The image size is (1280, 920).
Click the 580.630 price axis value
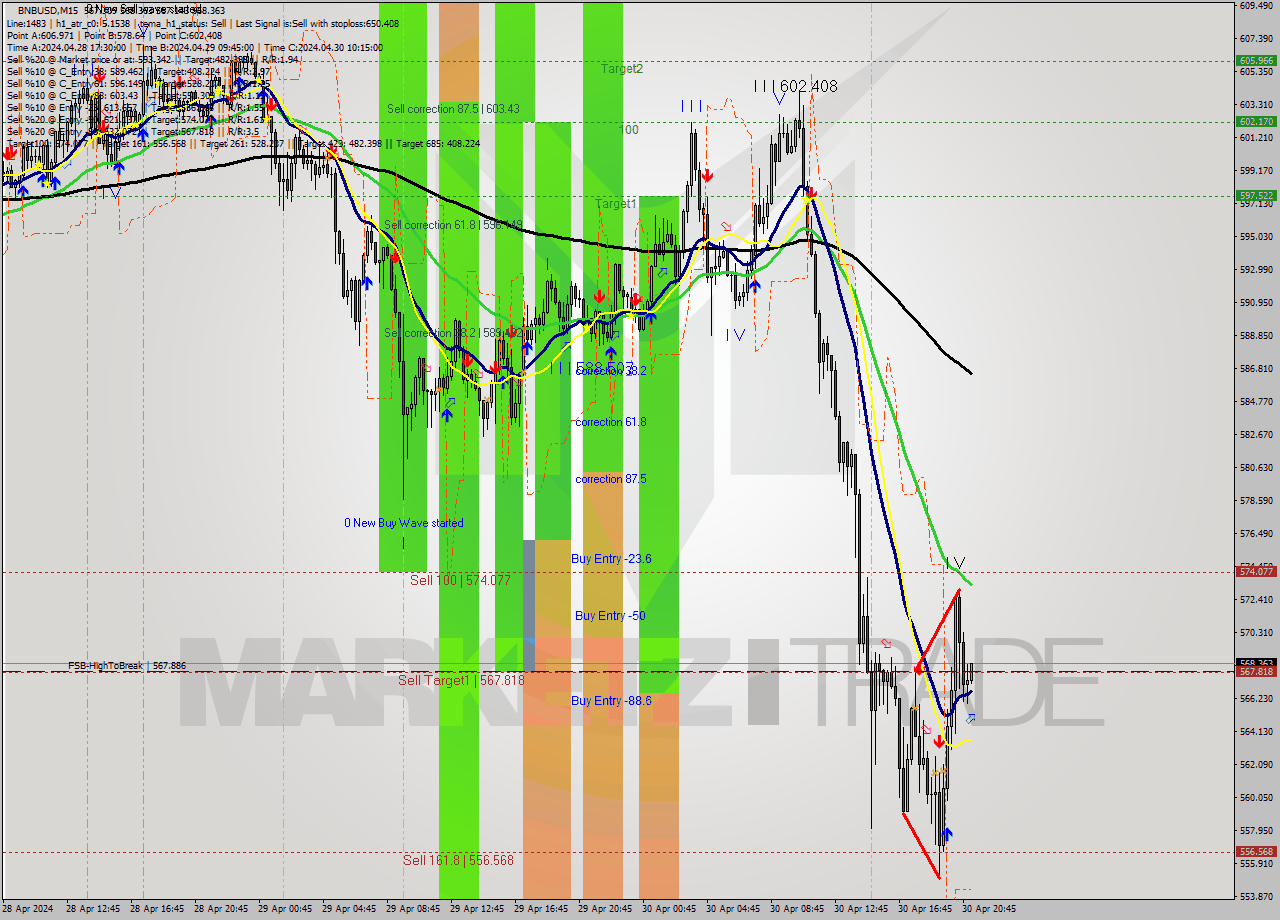point(1257,467)
